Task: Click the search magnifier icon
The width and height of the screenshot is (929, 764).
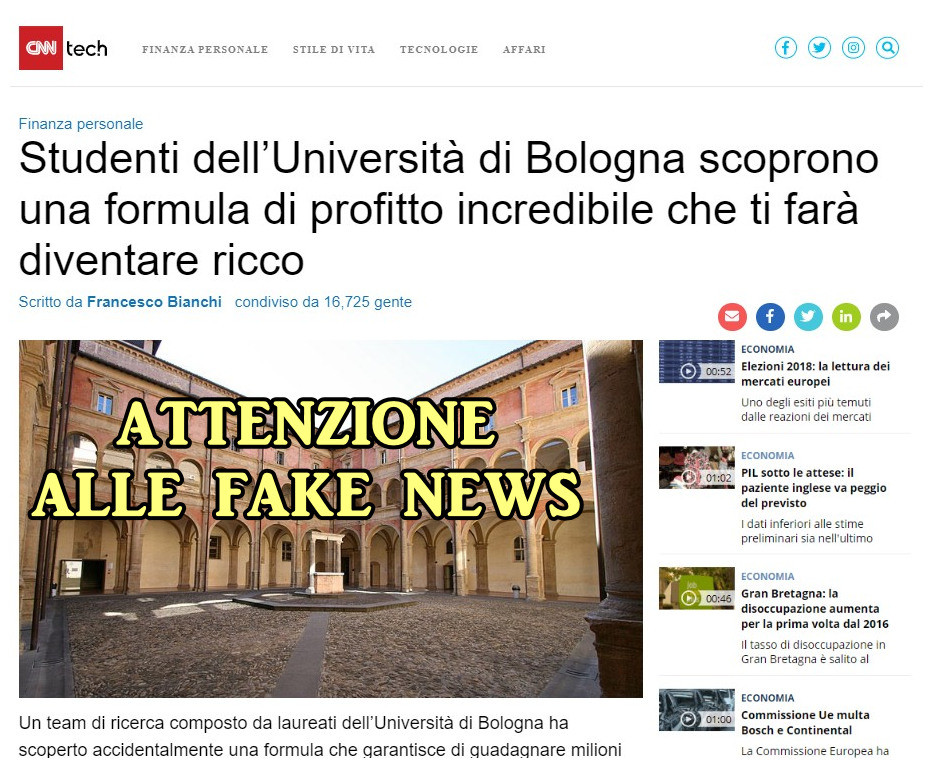Action: [888, 48]
